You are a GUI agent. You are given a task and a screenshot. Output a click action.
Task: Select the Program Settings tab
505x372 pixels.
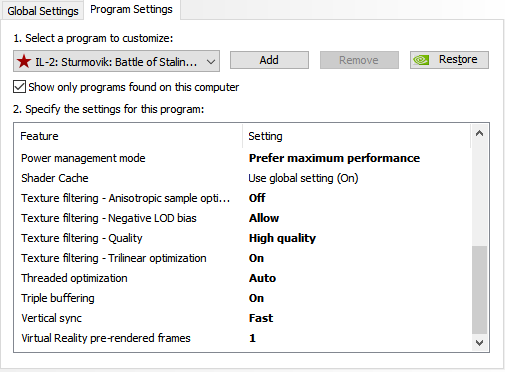coord(131,10)
